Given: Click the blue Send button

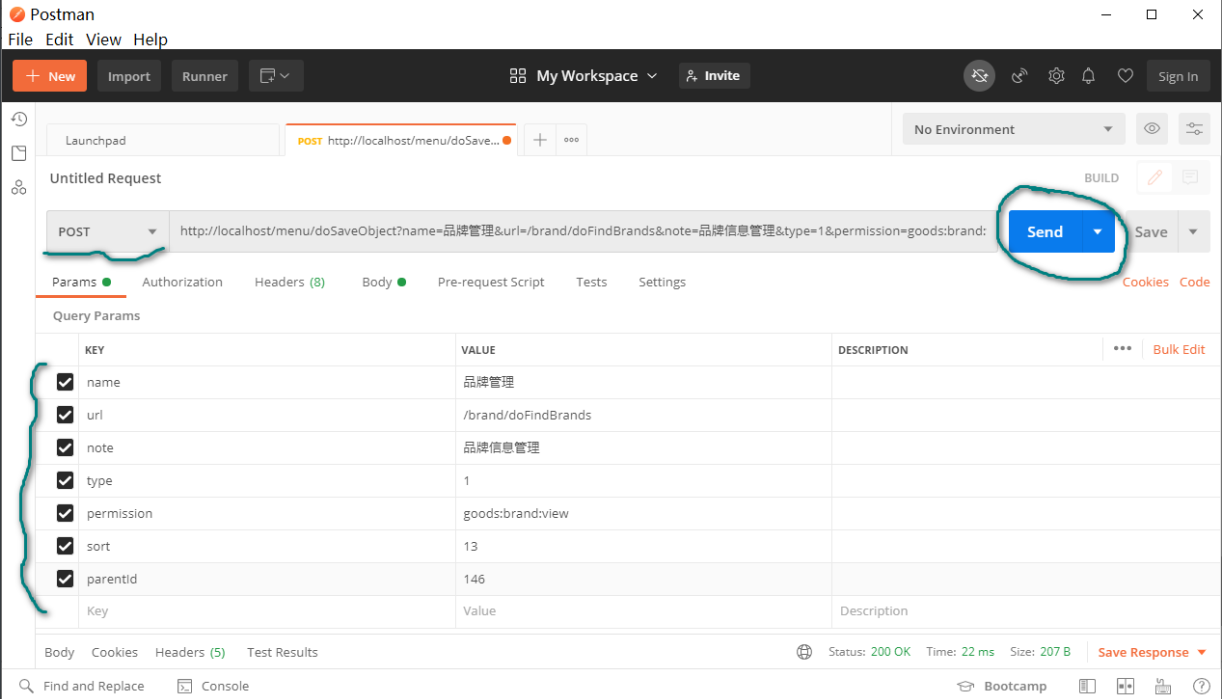Looking at the screenshot, I should 1045,231.
